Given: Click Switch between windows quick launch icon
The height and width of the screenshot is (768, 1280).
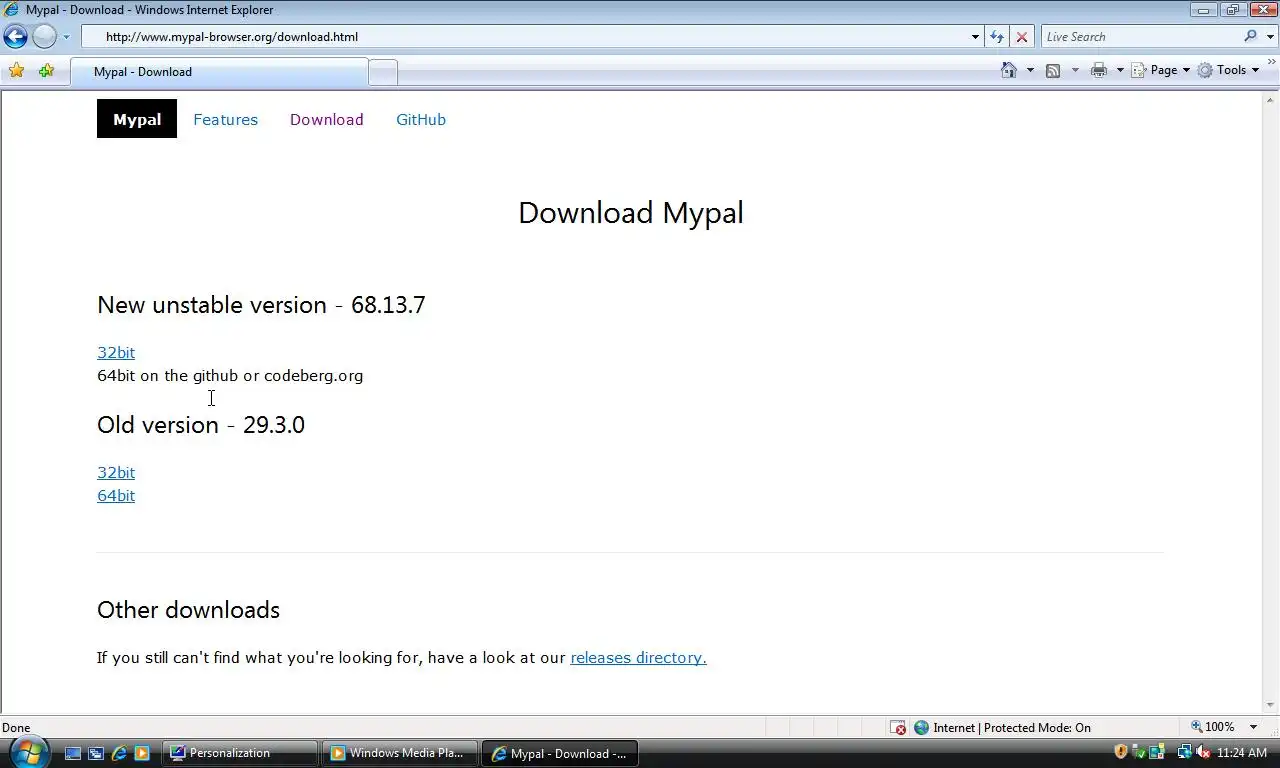Looking at the screenshot, I should [x=96, y=753].
